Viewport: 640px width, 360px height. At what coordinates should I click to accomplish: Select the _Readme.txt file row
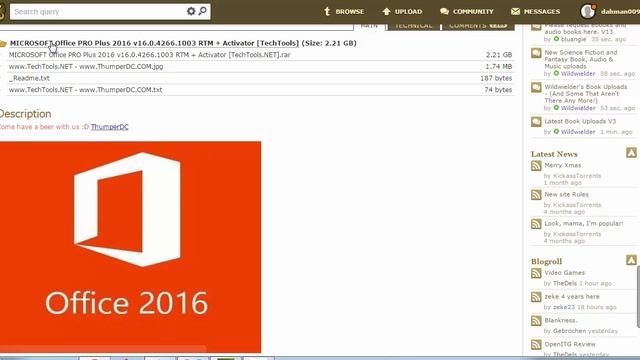pyautogui.click(x=260, y=78)
